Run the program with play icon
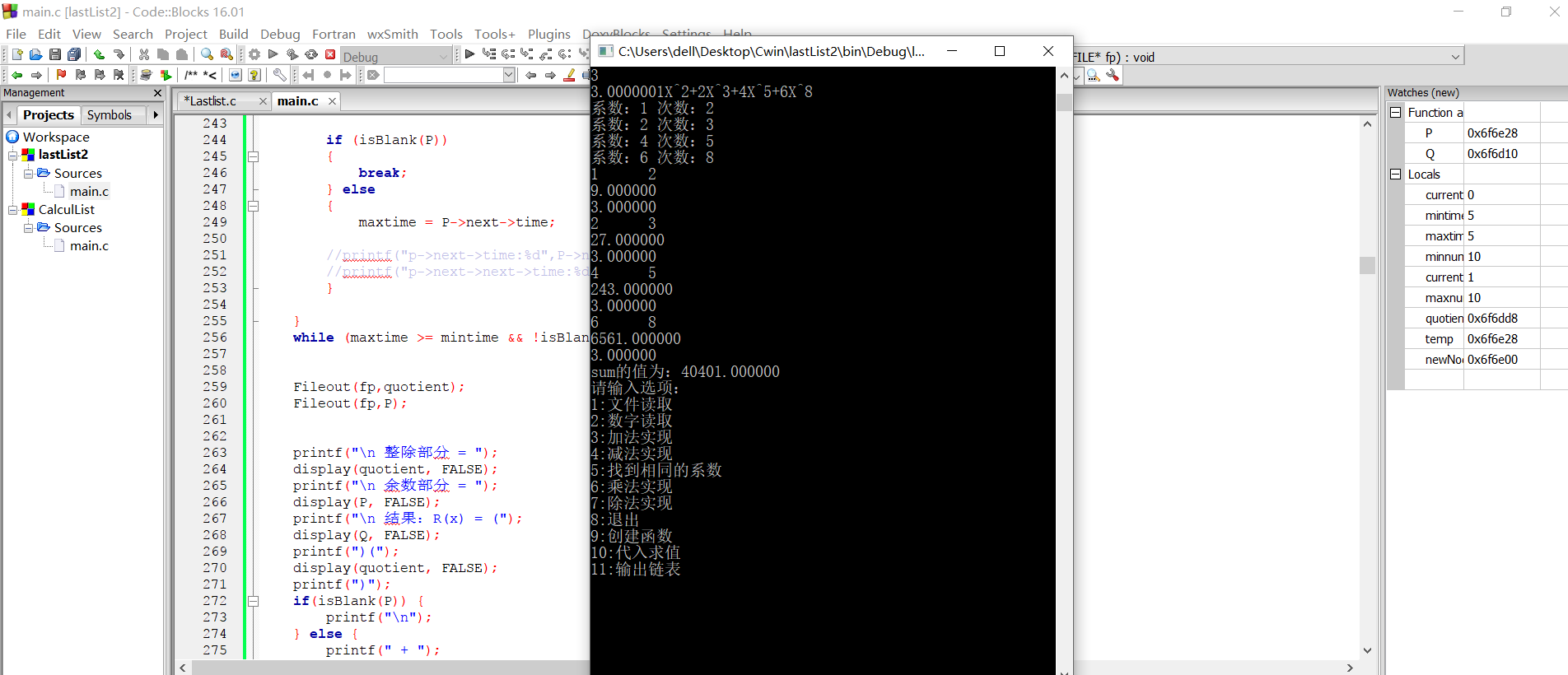1568x675 pixels. click(x=273, y=54)
